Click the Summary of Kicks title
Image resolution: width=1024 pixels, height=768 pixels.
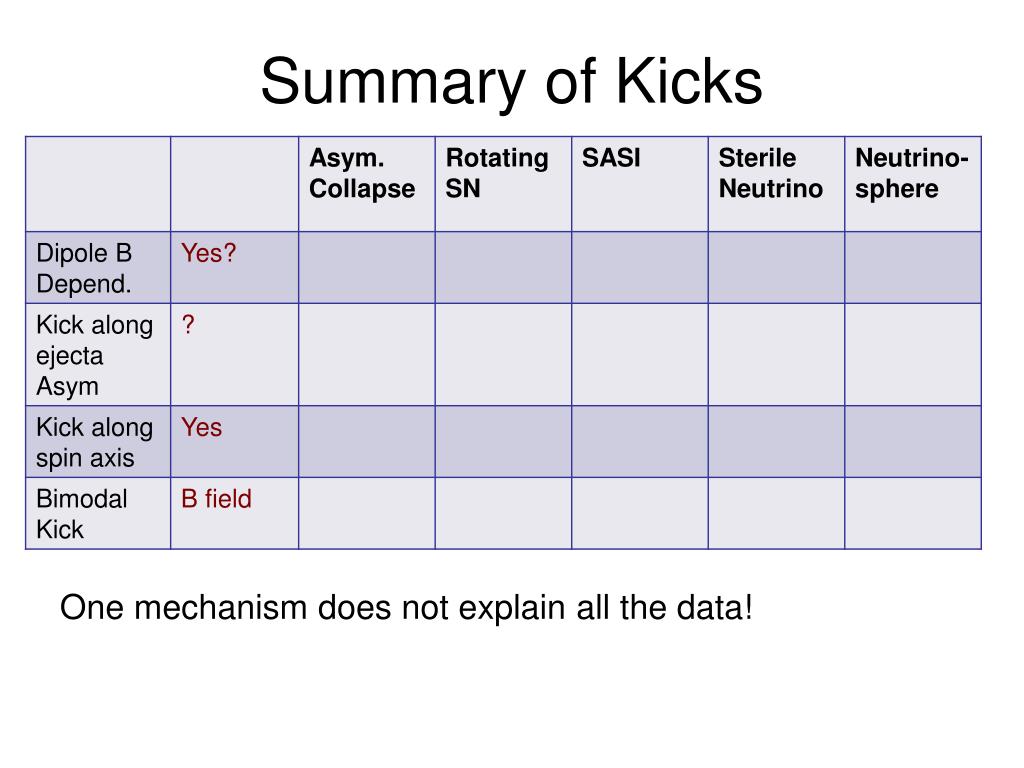pos(511,82)
